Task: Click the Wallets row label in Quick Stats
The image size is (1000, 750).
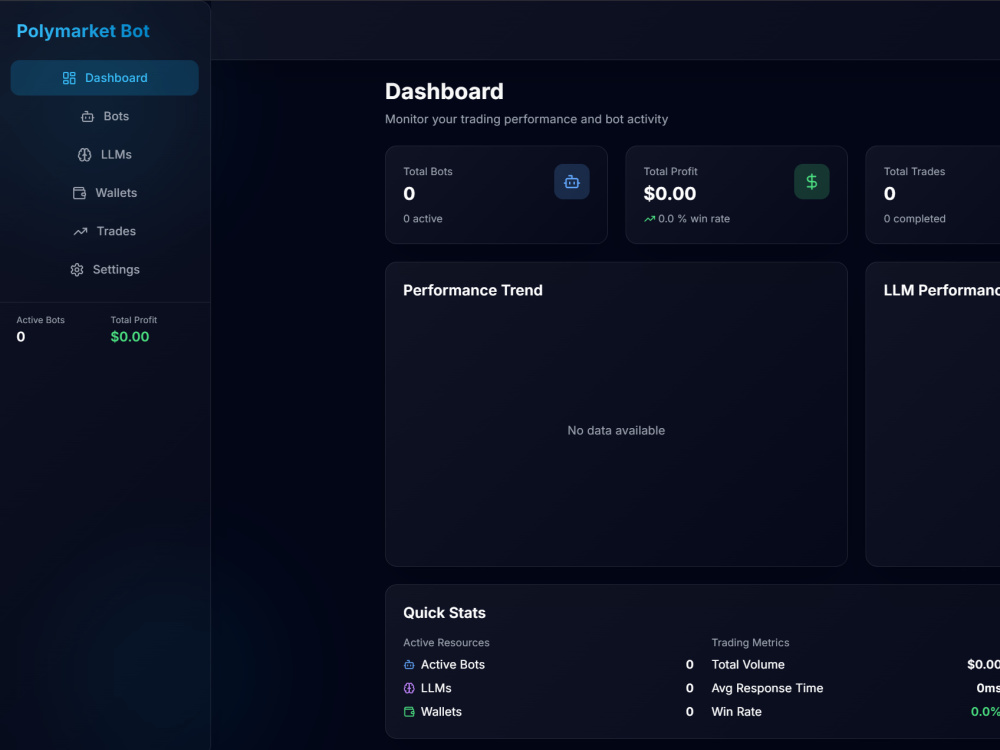Action: 441,712
